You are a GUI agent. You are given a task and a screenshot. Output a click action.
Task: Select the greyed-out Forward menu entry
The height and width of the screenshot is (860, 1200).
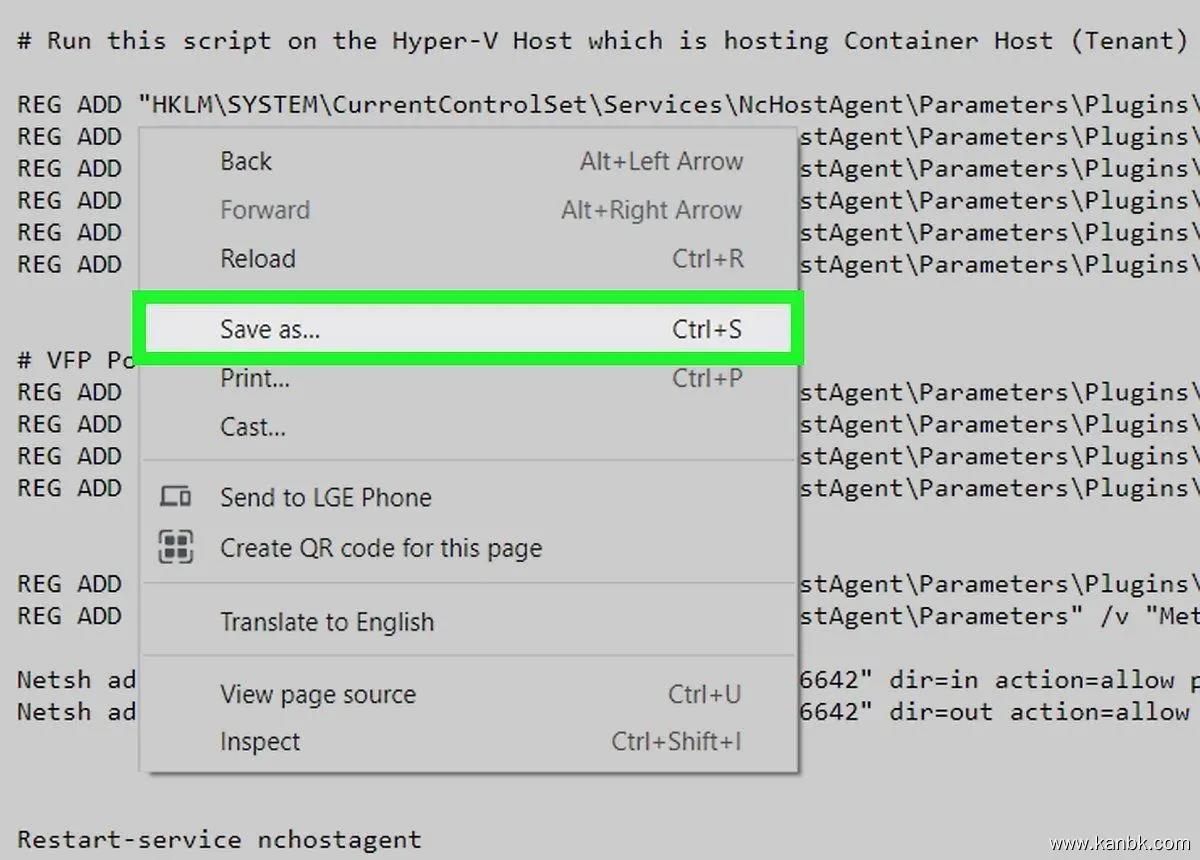pyautogui.click(x=265, y=210)
